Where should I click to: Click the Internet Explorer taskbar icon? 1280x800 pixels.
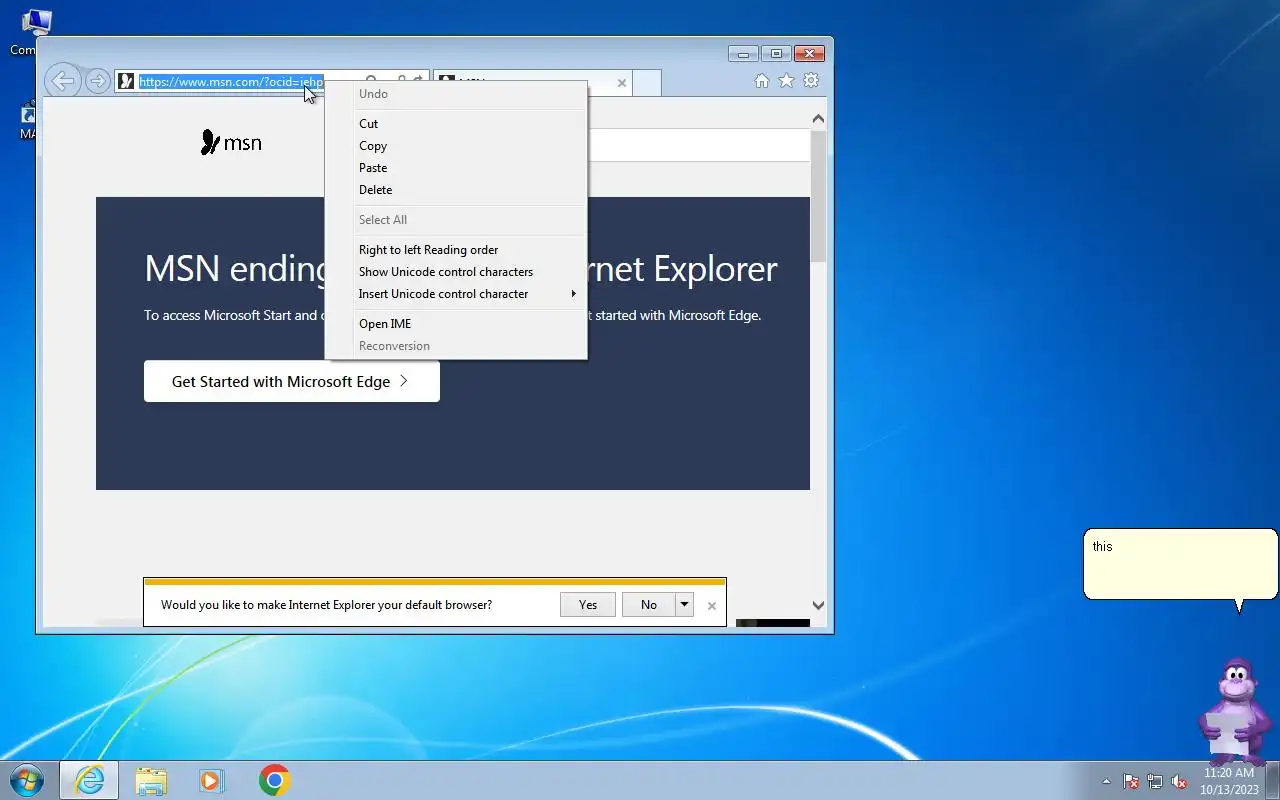pos(89,780)
